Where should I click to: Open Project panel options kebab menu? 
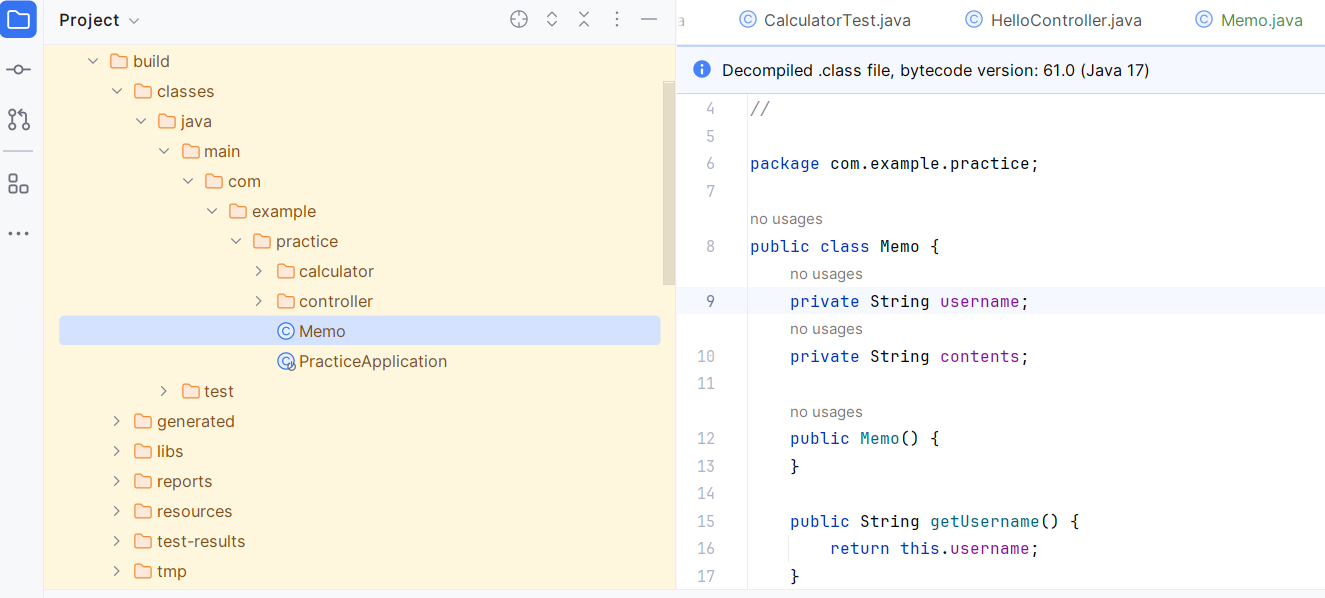pyautogui.click(x=617, y=20)
